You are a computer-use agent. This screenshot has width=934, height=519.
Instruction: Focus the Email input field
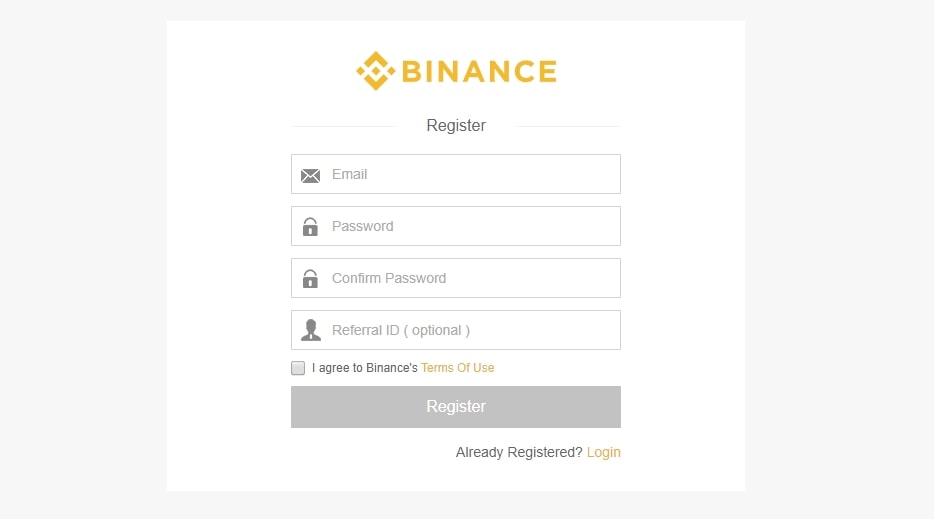[x=456, y=174]
